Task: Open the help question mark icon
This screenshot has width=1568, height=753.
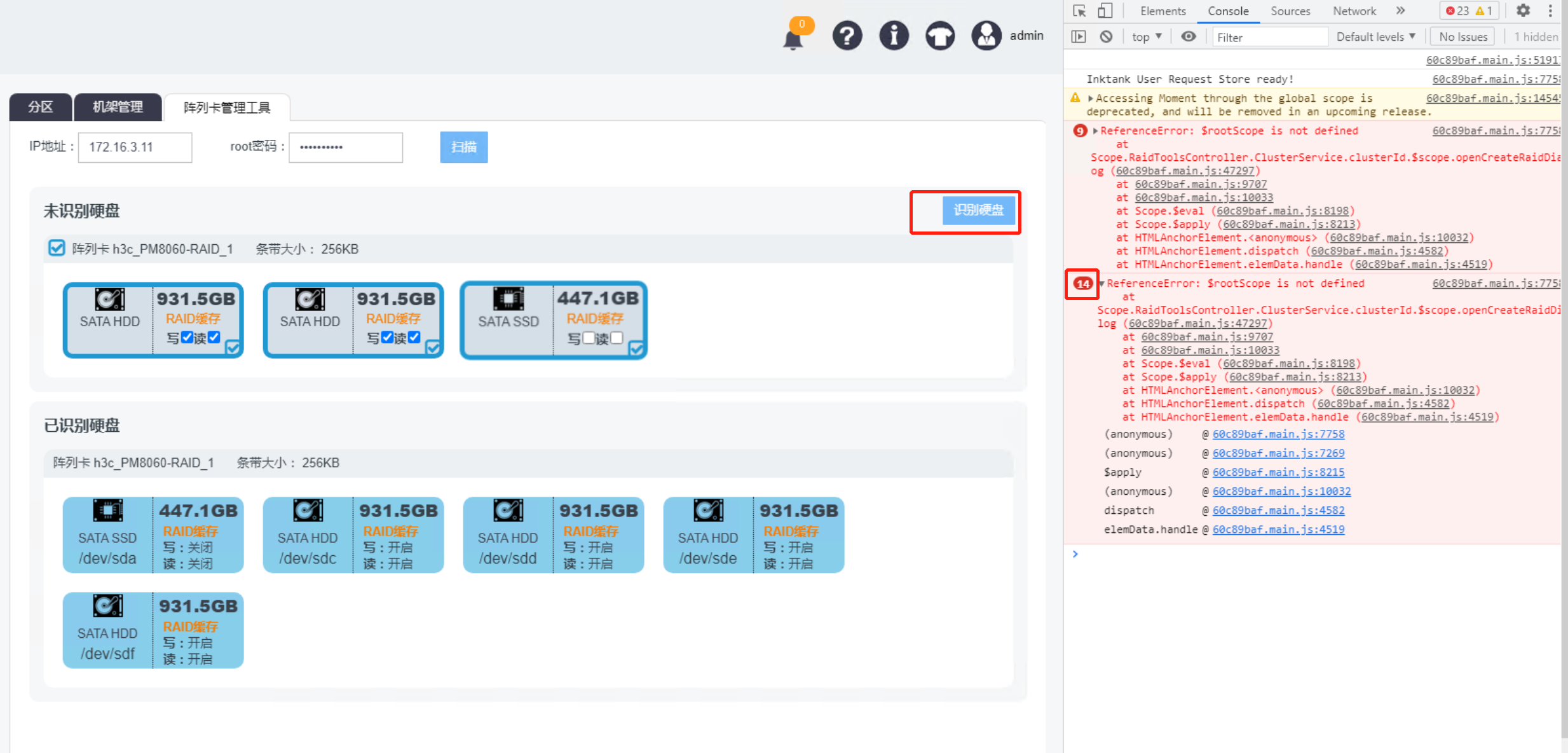Action: click(847, 36)
